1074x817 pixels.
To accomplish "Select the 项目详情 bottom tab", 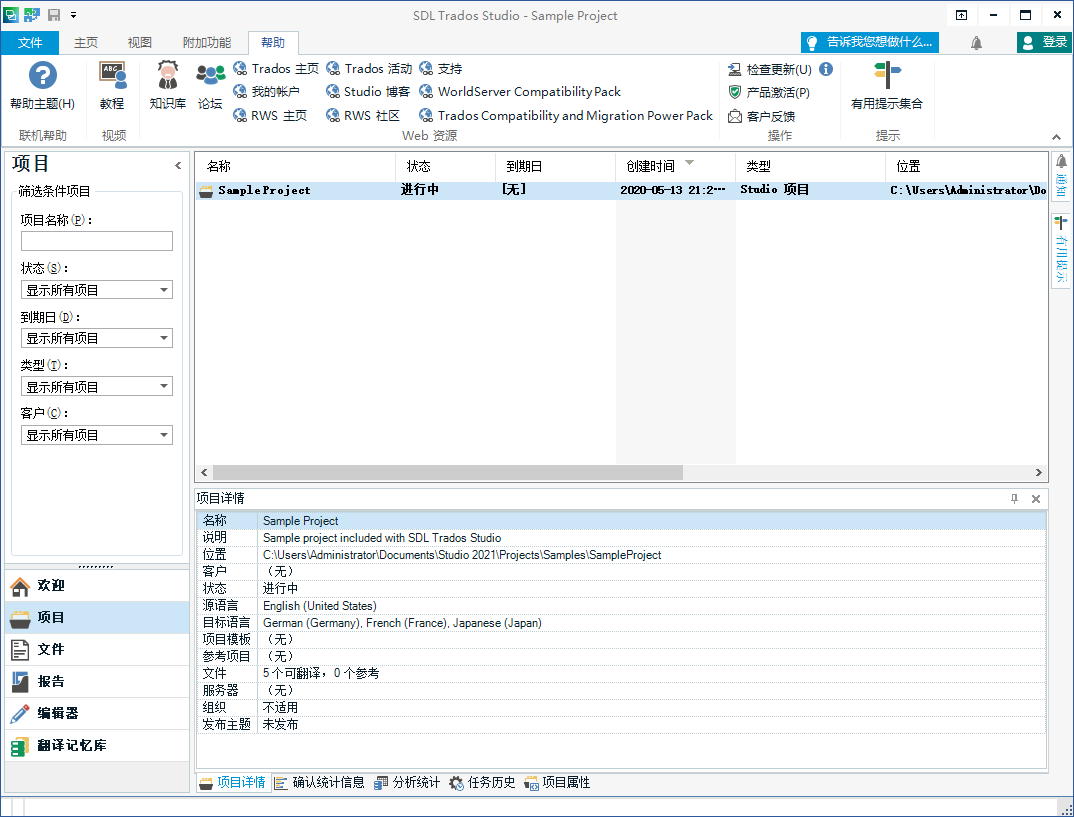I will coord(234,783).
